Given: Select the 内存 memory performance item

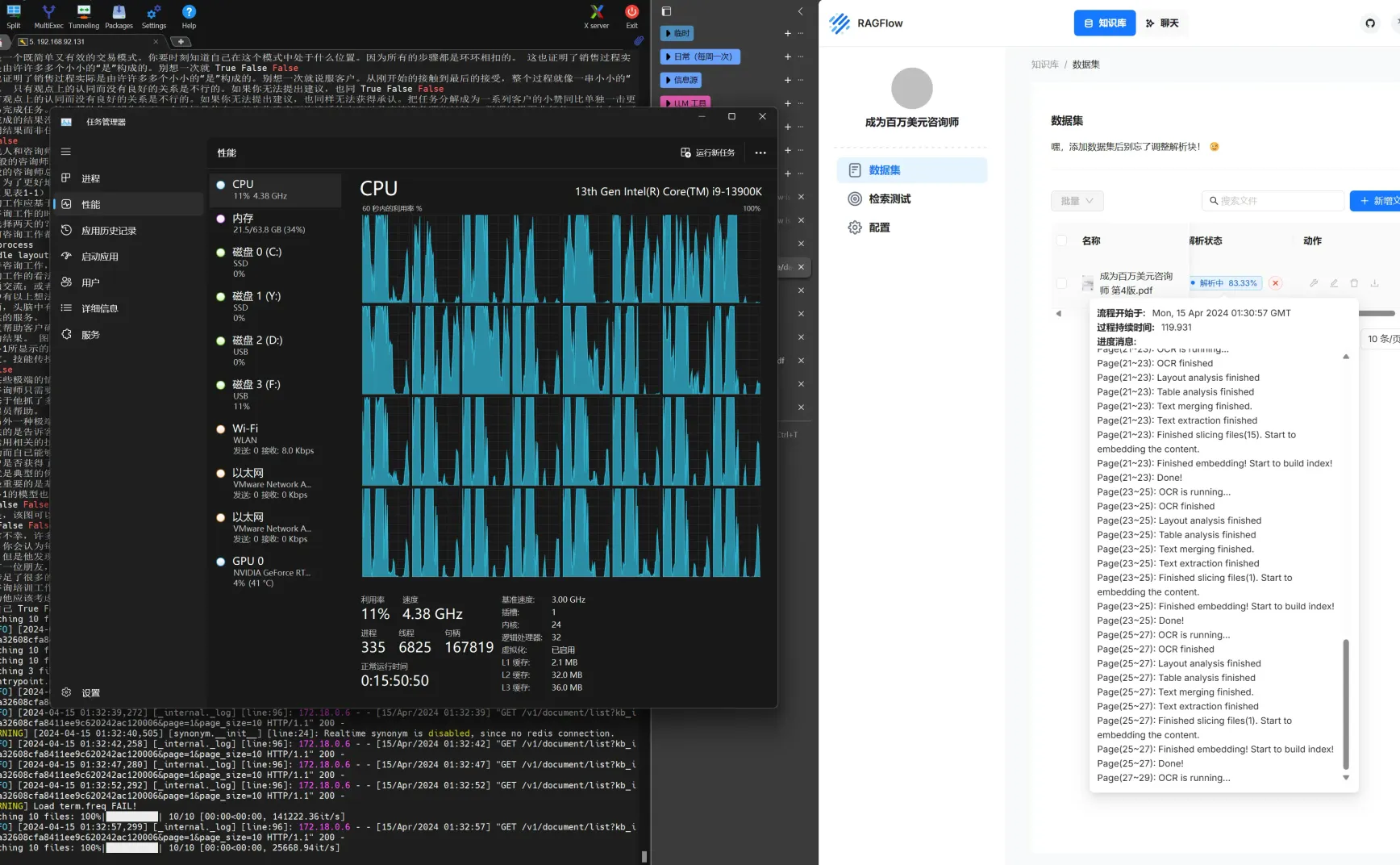Looking at the screenshot, I should pos(275,224).
